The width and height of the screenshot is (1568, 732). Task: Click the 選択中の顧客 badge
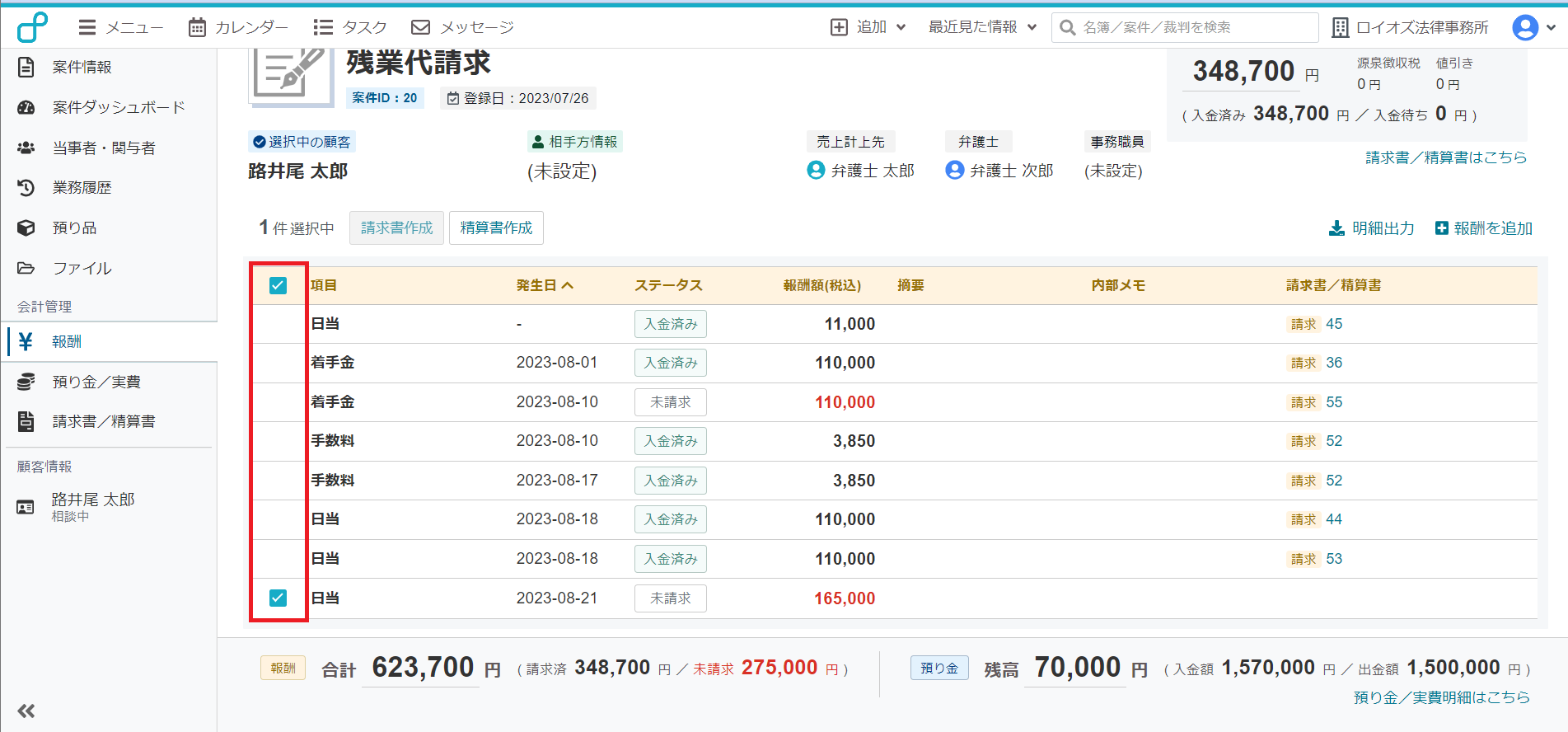[302, 142]
